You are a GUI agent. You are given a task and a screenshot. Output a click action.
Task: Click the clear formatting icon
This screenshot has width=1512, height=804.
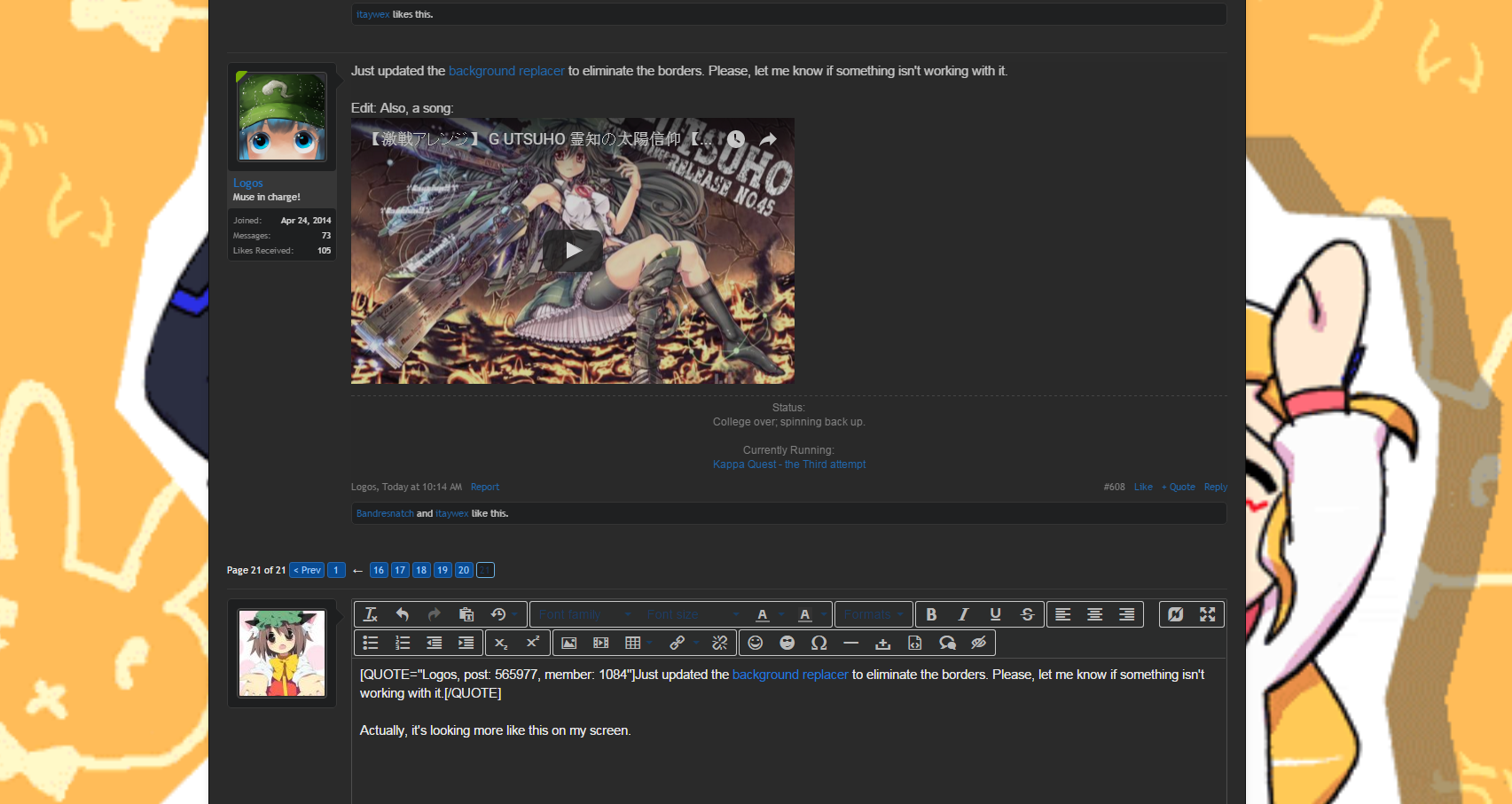click(x=371, y=614)
